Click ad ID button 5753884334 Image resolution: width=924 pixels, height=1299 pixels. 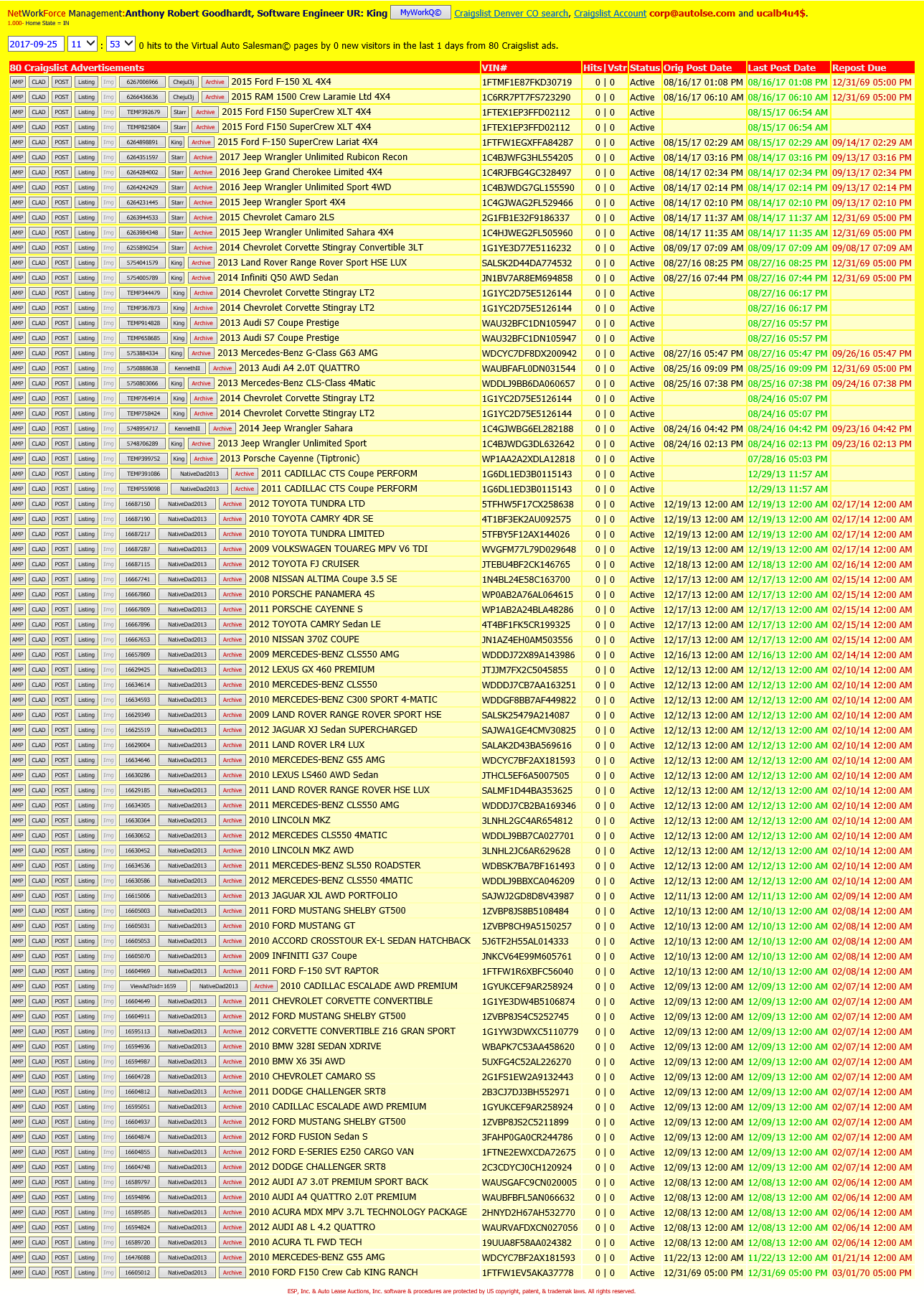click(142, 353)
